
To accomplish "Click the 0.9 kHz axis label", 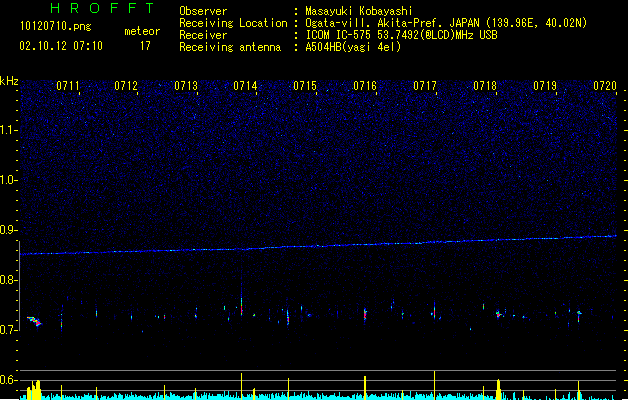I will [9, 230].
